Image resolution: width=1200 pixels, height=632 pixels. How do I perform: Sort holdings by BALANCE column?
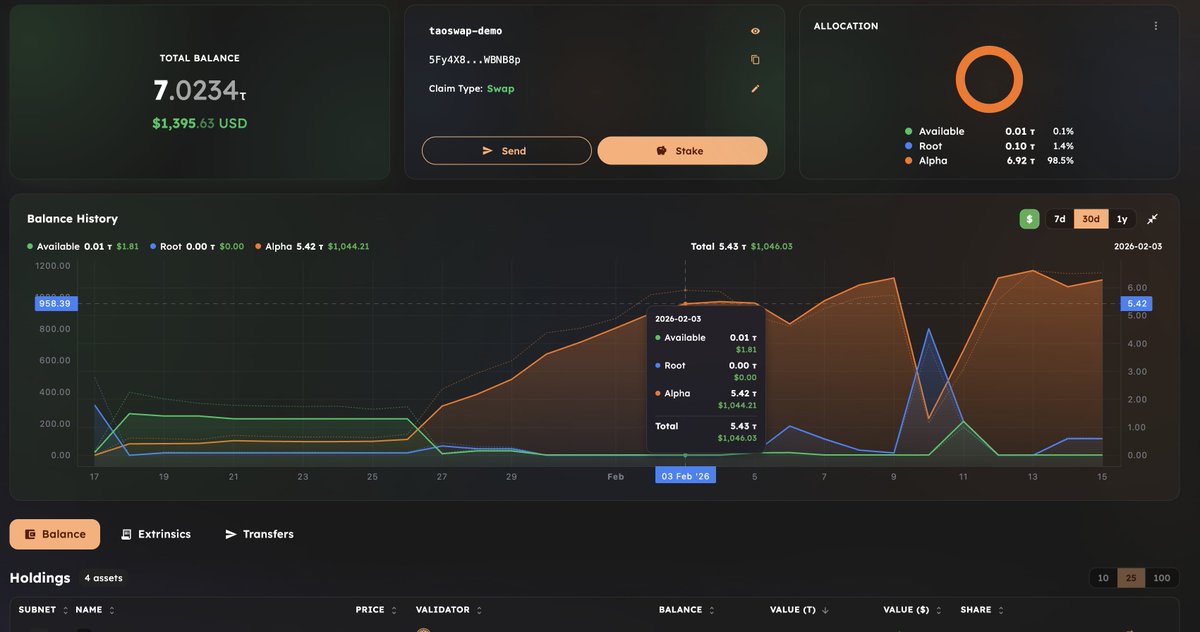pos(687,610)
